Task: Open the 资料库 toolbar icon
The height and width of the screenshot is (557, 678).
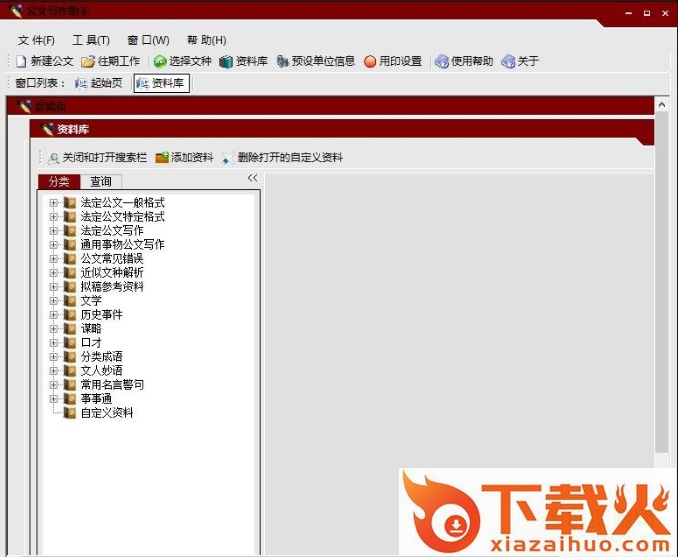Action: point(226,61)
